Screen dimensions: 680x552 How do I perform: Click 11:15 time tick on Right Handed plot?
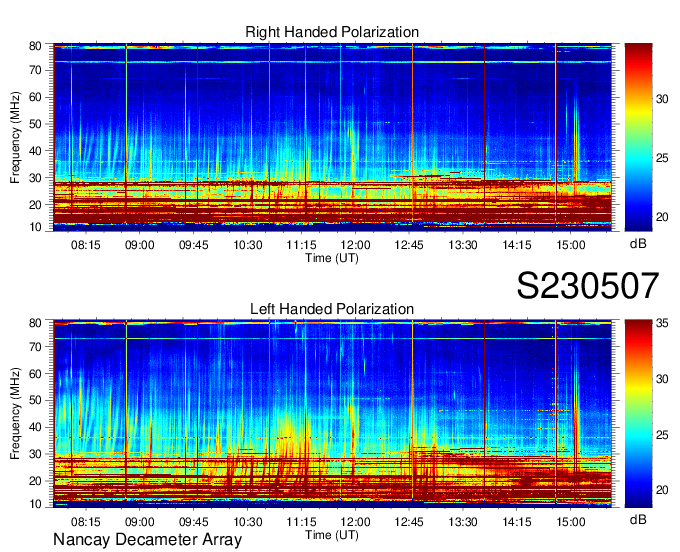click(301, 245)
